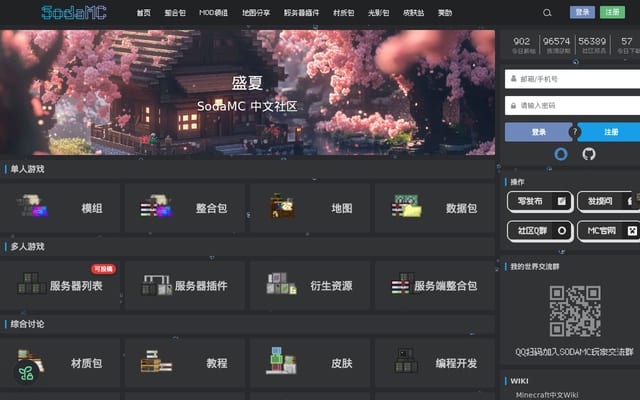Open the 光影包 nav item

[x=378, y=13]
